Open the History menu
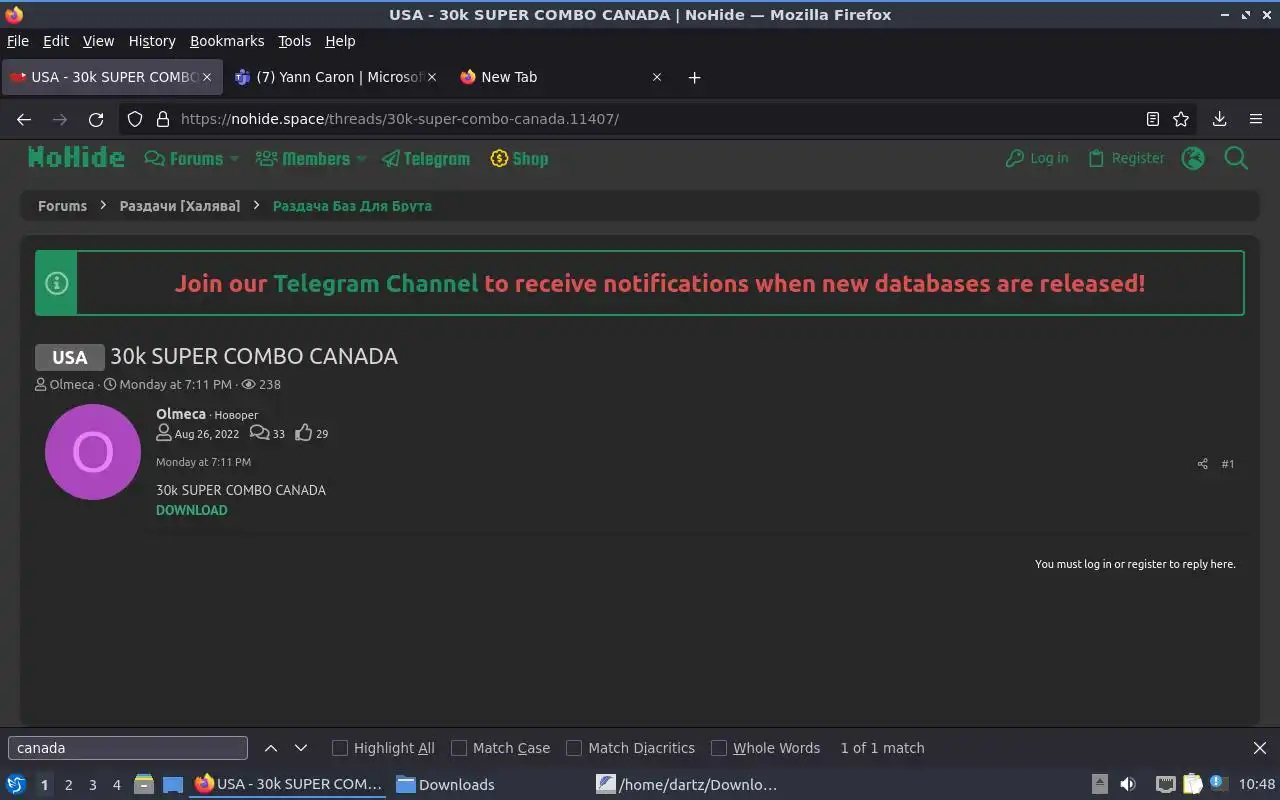Image resolution: width=1280 pixels, height=800 pixels. [x=152, y=41]
